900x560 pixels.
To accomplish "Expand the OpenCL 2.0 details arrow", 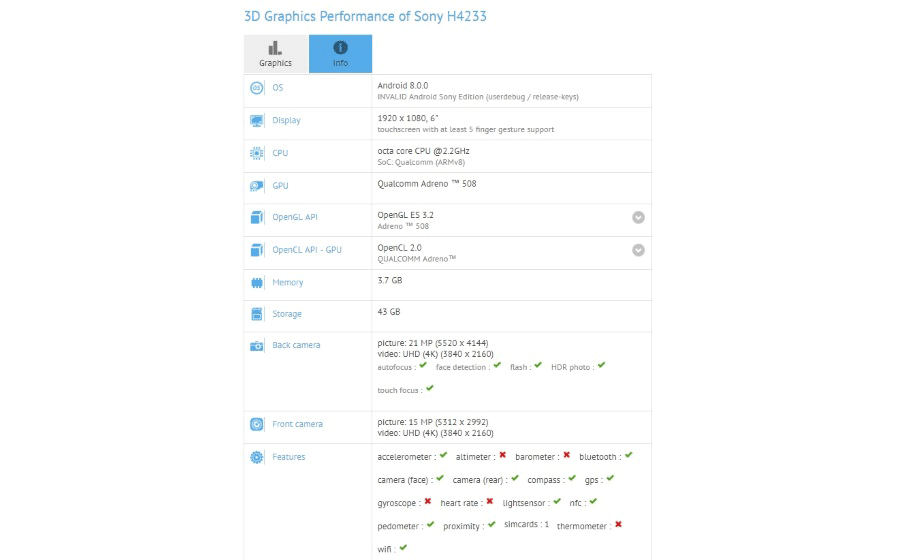I will pos(638,250).
